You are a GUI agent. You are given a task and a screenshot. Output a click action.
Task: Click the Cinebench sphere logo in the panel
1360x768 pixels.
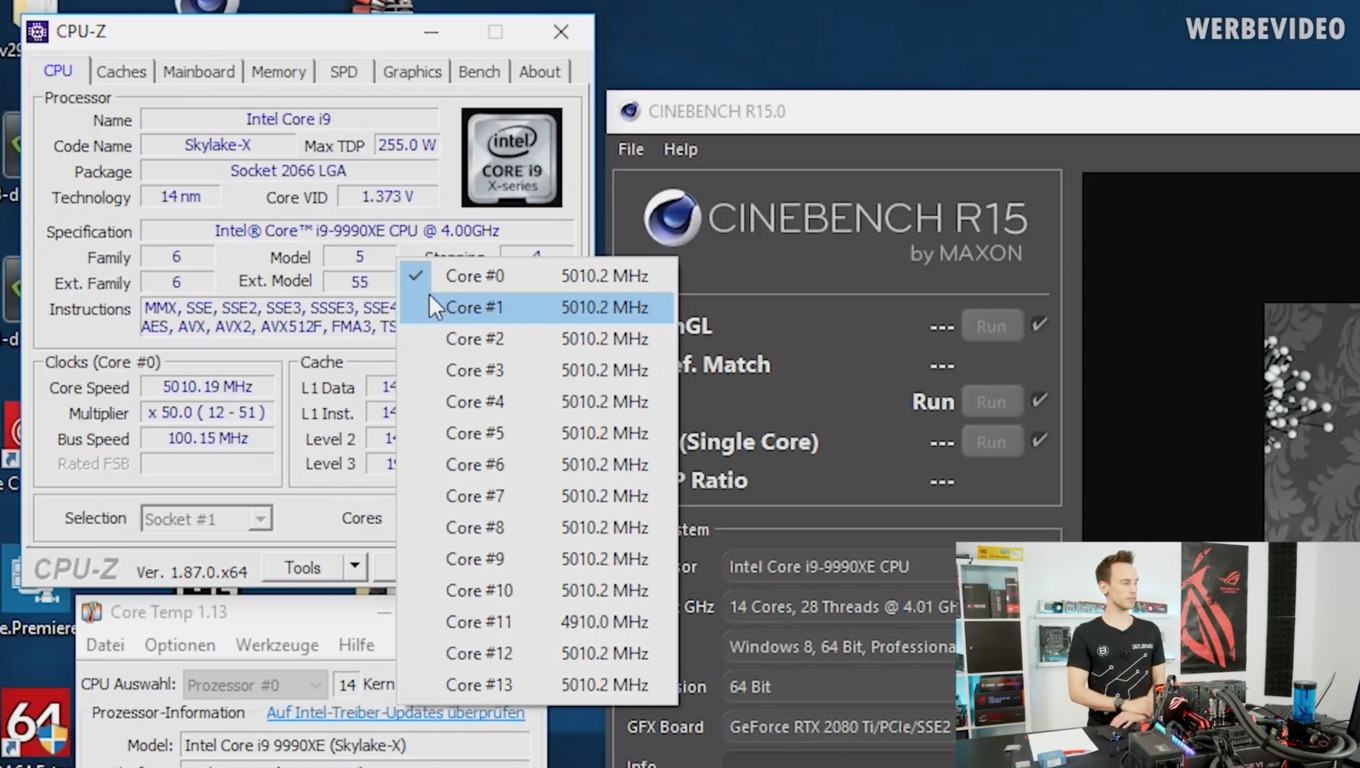(x=672, y=218)
